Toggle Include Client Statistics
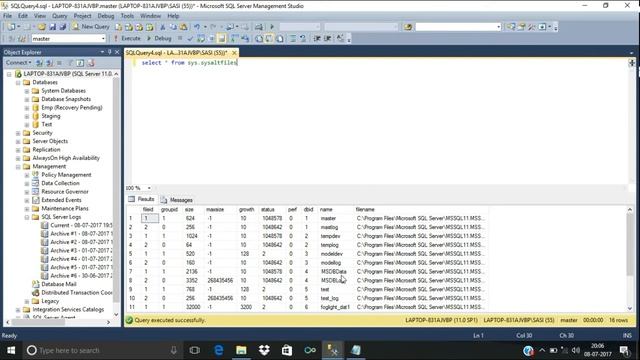Viewport: 640px width, 360px height. click(x=245, y=38)
